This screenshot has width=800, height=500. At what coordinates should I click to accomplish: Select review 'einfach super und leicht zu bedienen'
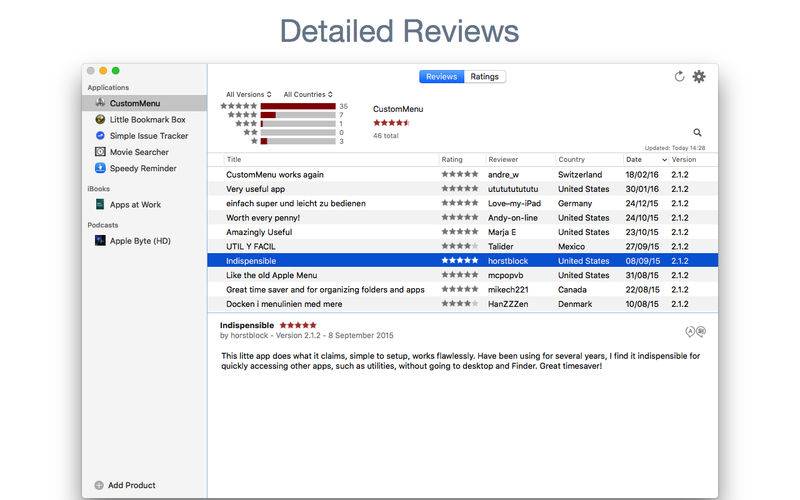pos(463,203)
